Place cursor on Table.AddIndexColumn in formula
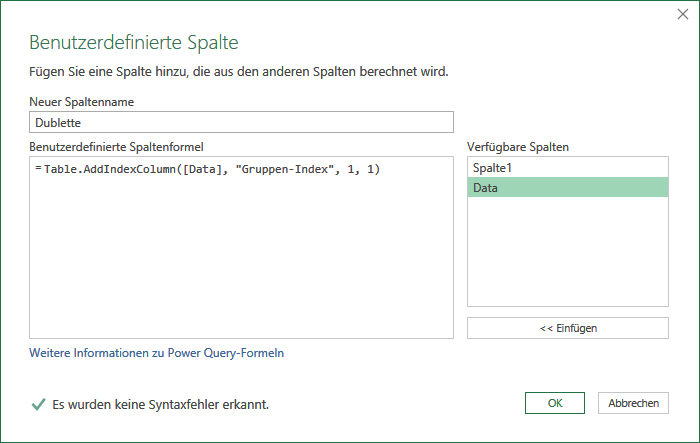Viewport: 700px width, 443px height. (x=110, y=169)
